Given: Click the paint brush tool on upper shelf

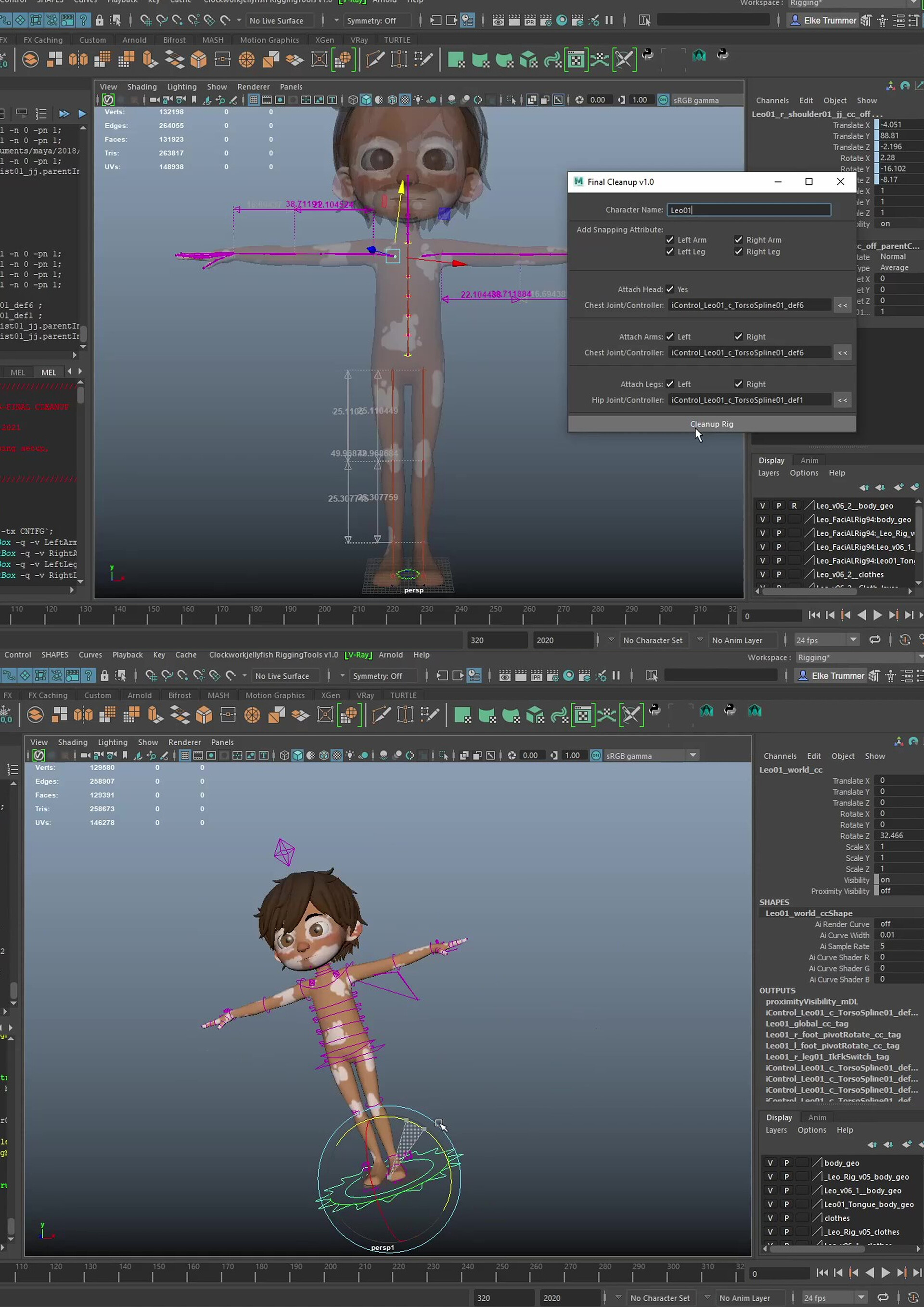Looking at the screenshot, I should pos(374,59).
